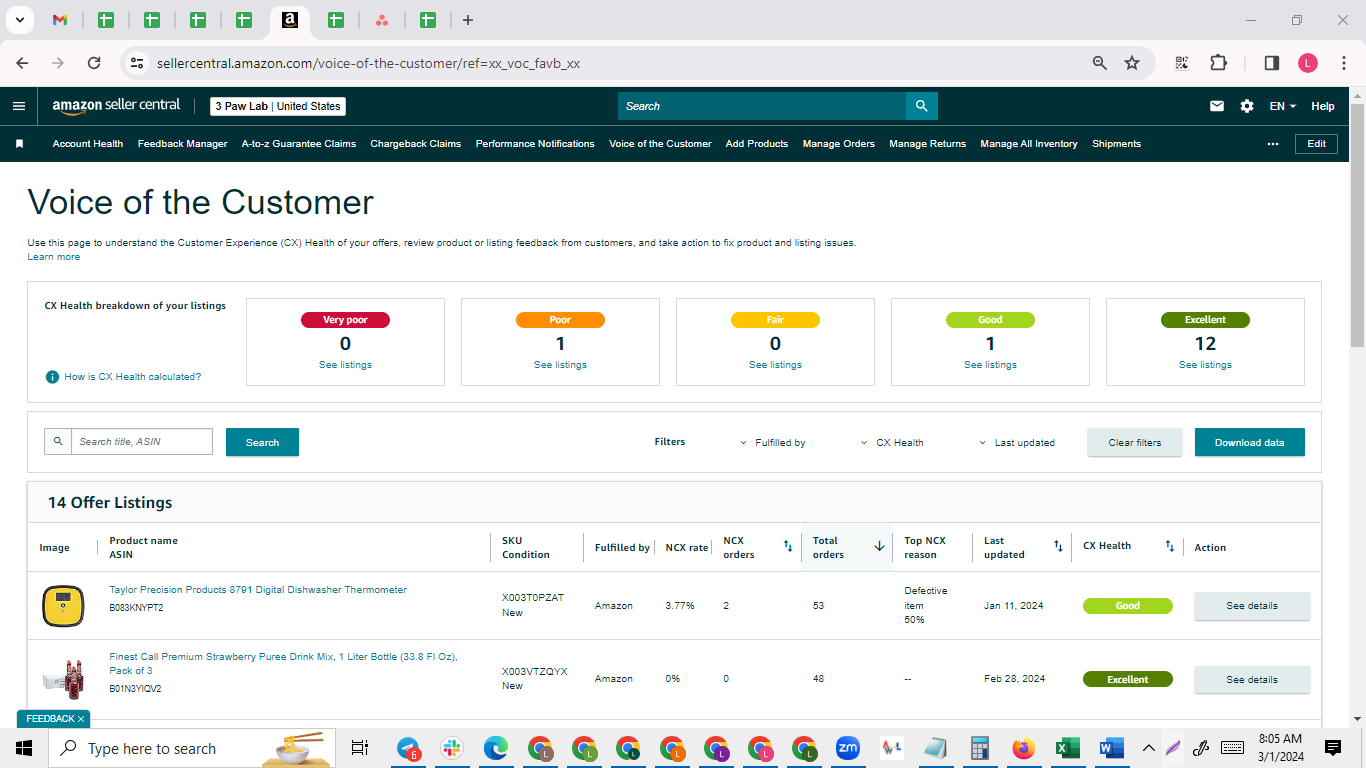
Task: Close the FEEDBACK tab with its X
Action: [81, 719]
